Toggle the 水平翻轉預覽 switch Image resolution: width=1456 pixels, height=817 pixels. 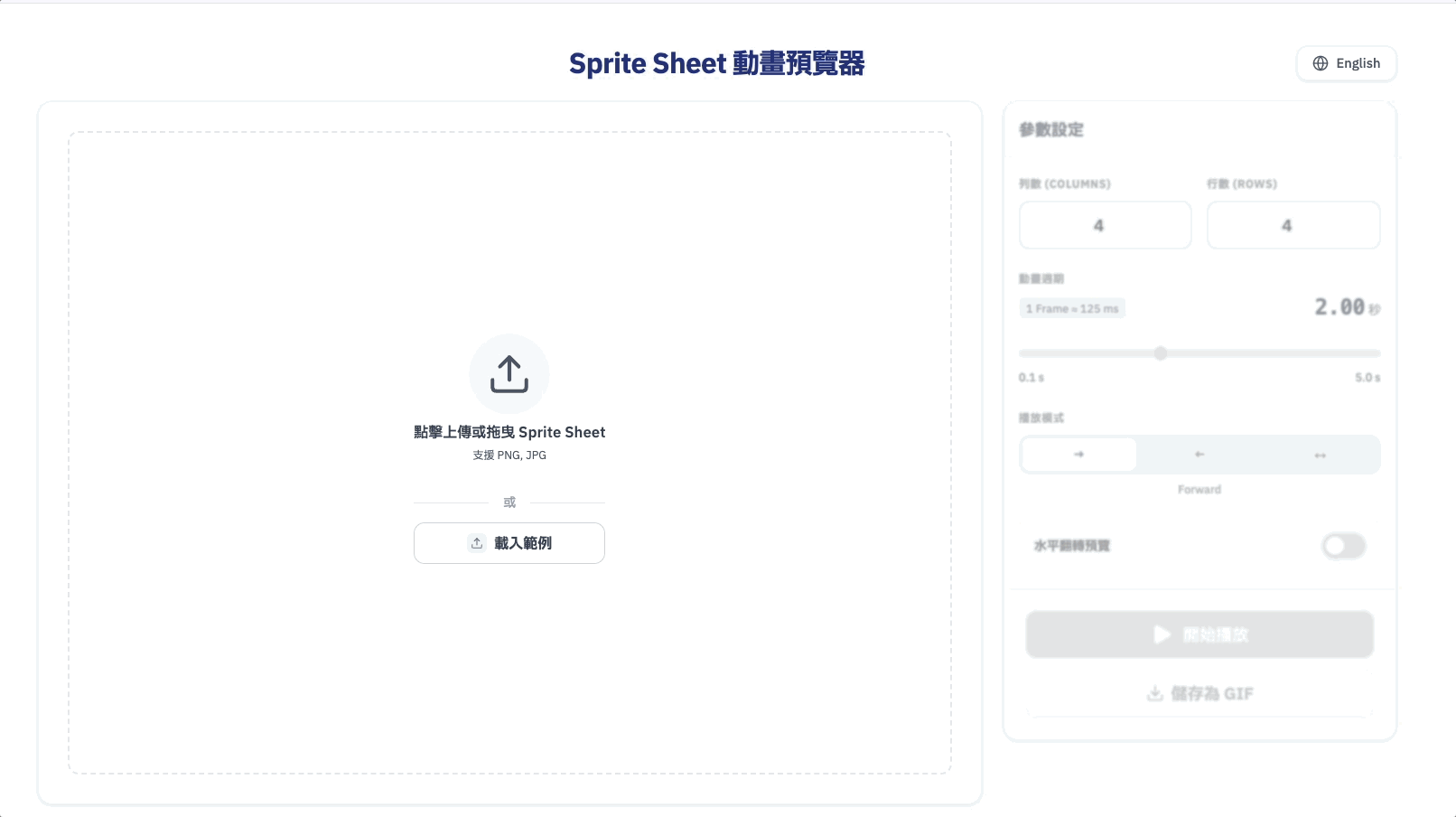pos(1343,546)
